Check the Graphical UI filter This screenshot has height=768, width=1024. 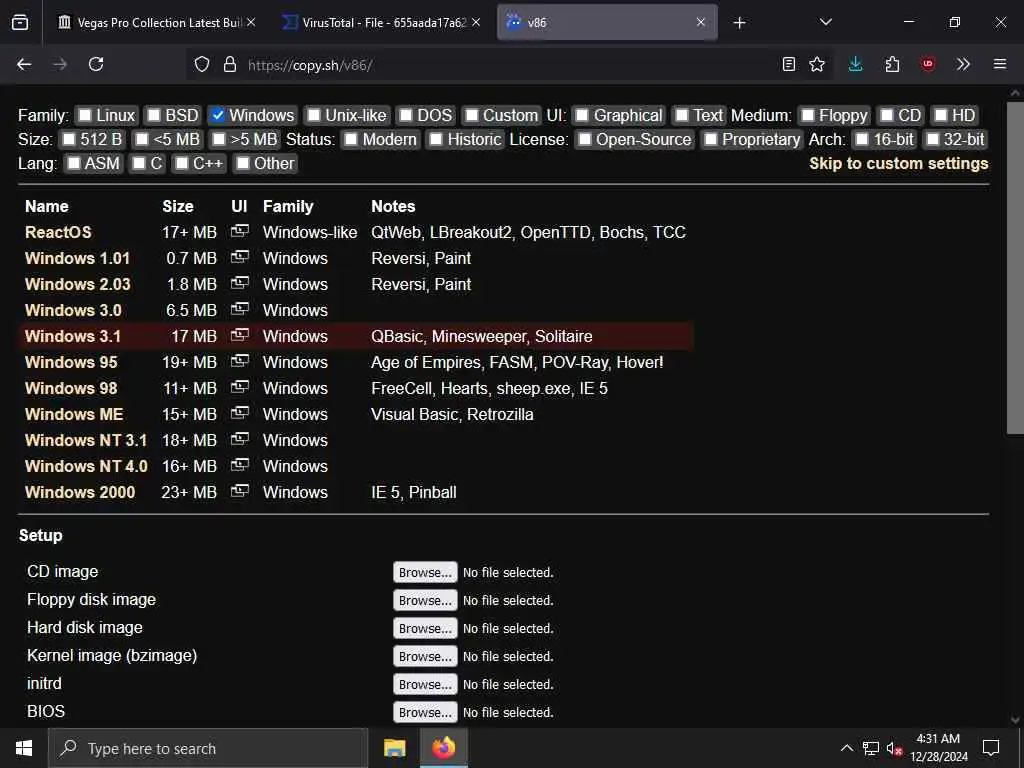click(x=582, y=116)
